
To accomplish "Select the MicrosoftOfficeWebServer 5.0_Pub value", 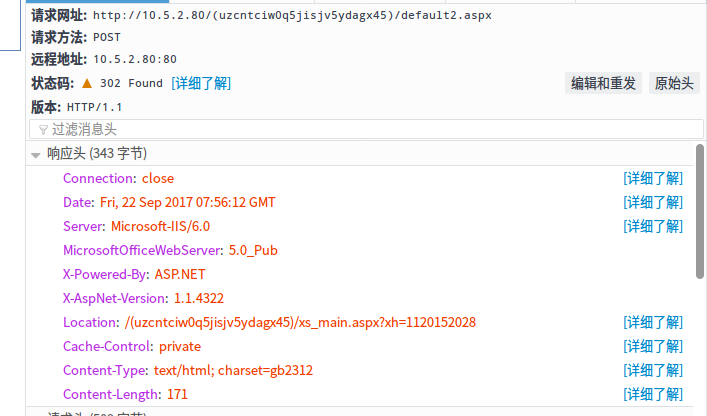I will point(253,250).
